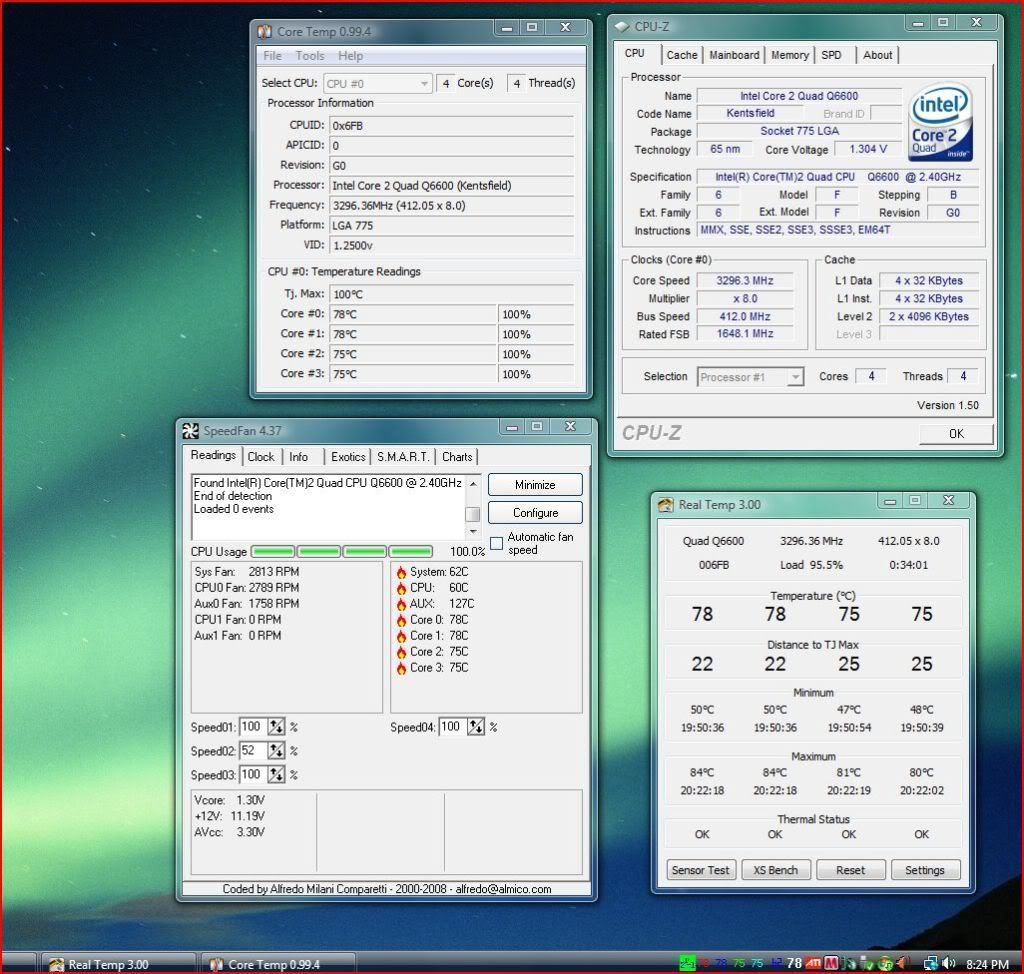Viewport: 1024px width, 974px height.
Task: Open the Exotics tab in SpeedFan
Action: (x=348, y=457)
